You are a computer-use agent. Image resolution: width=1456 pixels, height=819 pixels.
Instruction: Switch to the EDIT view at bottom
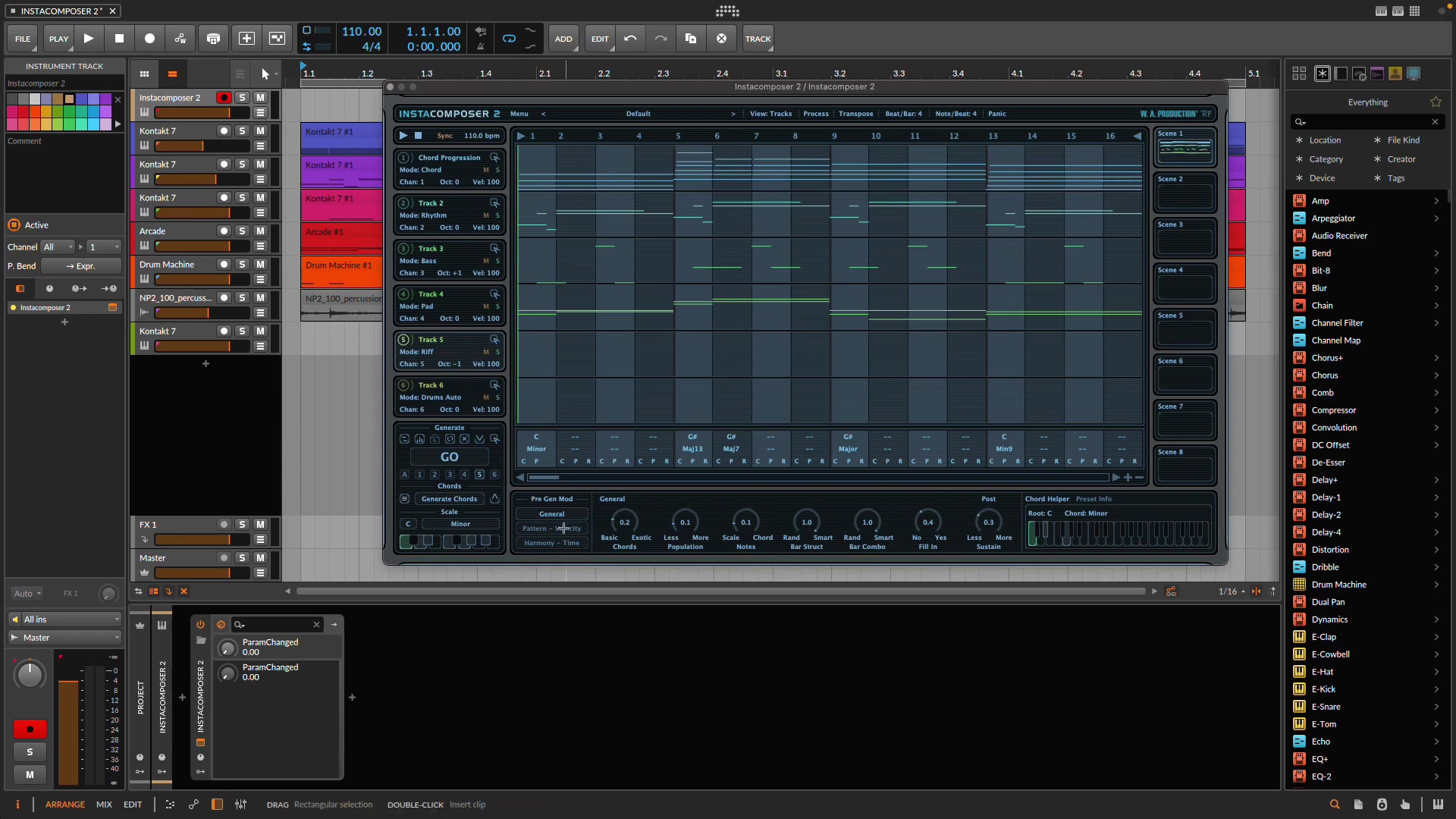pos(133,805)
